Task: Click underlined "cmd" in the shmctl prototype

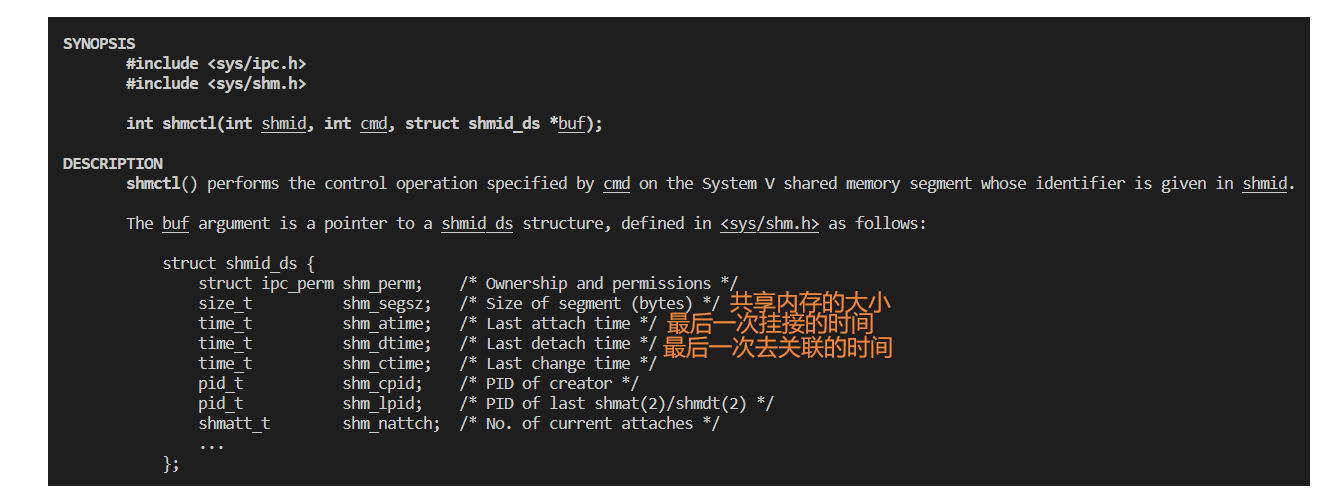Action: (x=373, y=124)
